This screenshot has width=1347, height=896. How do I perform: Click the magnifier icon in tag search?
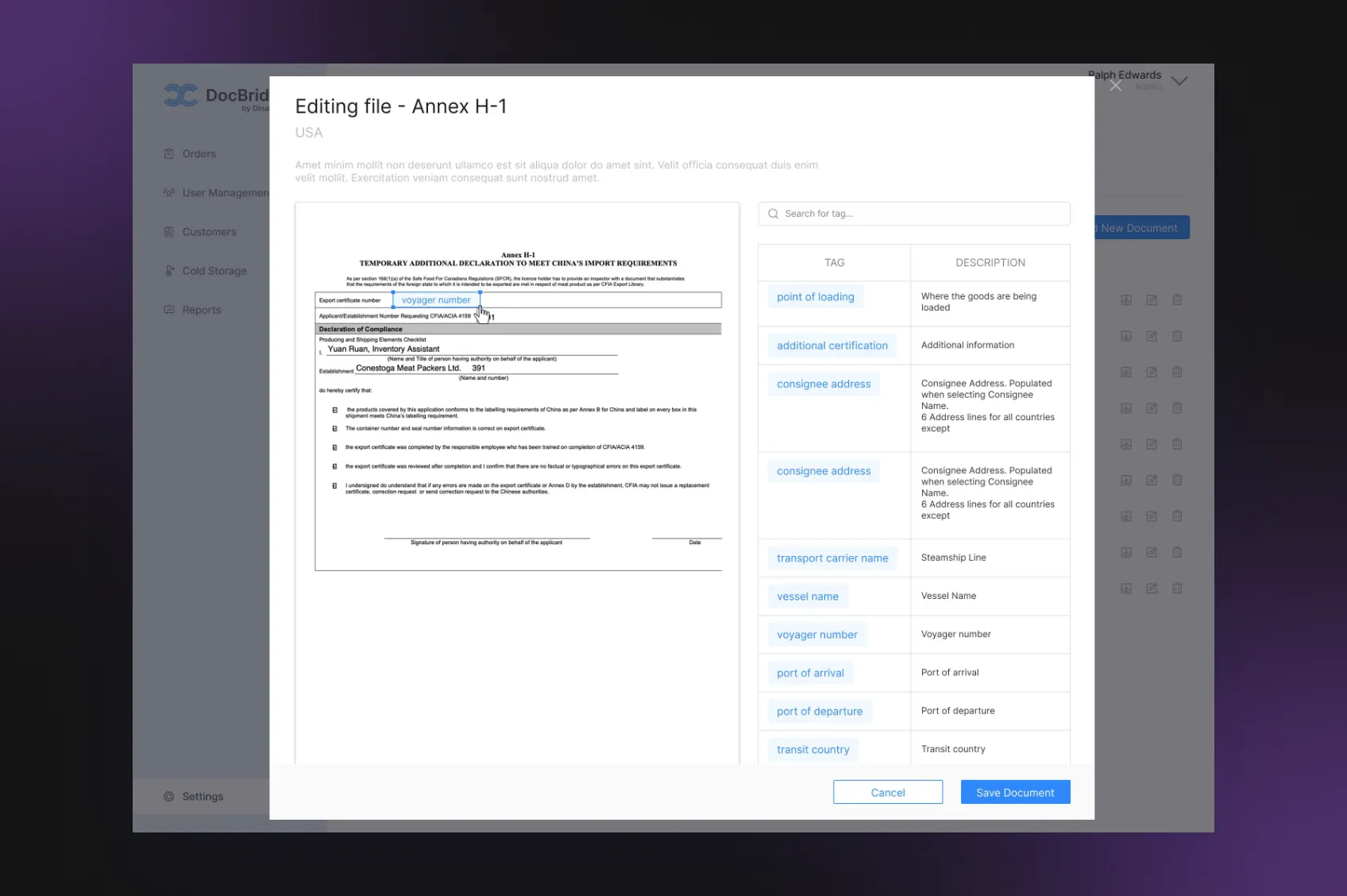[773, 214]
